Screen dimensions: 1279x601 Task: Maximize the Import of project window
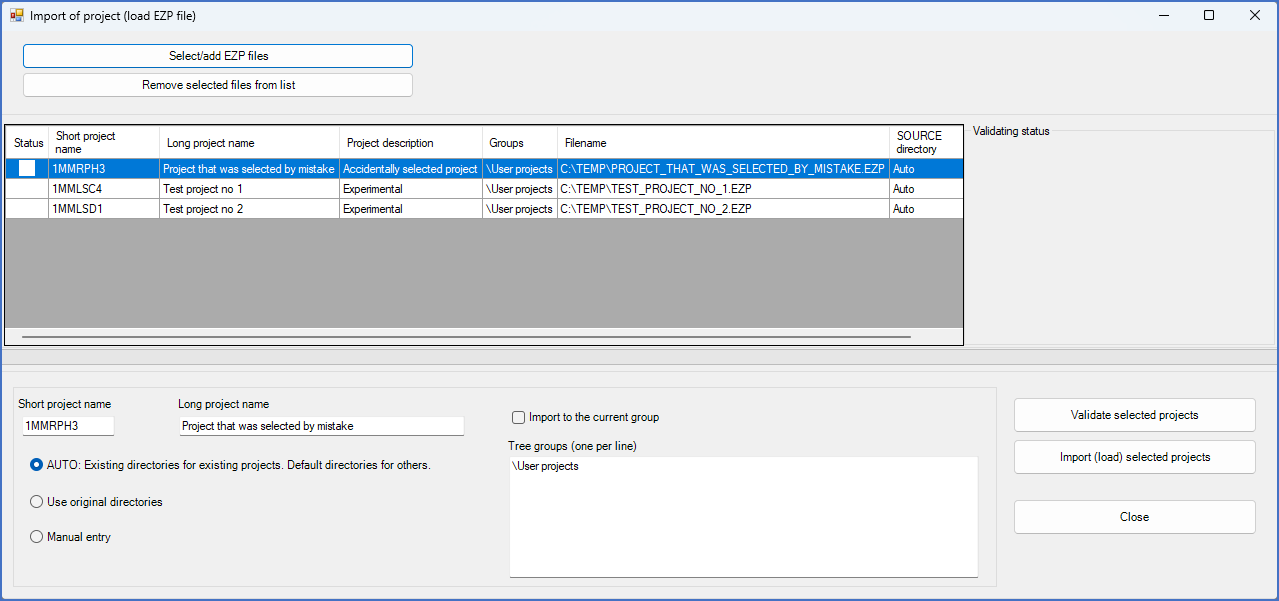point(1209,15)
